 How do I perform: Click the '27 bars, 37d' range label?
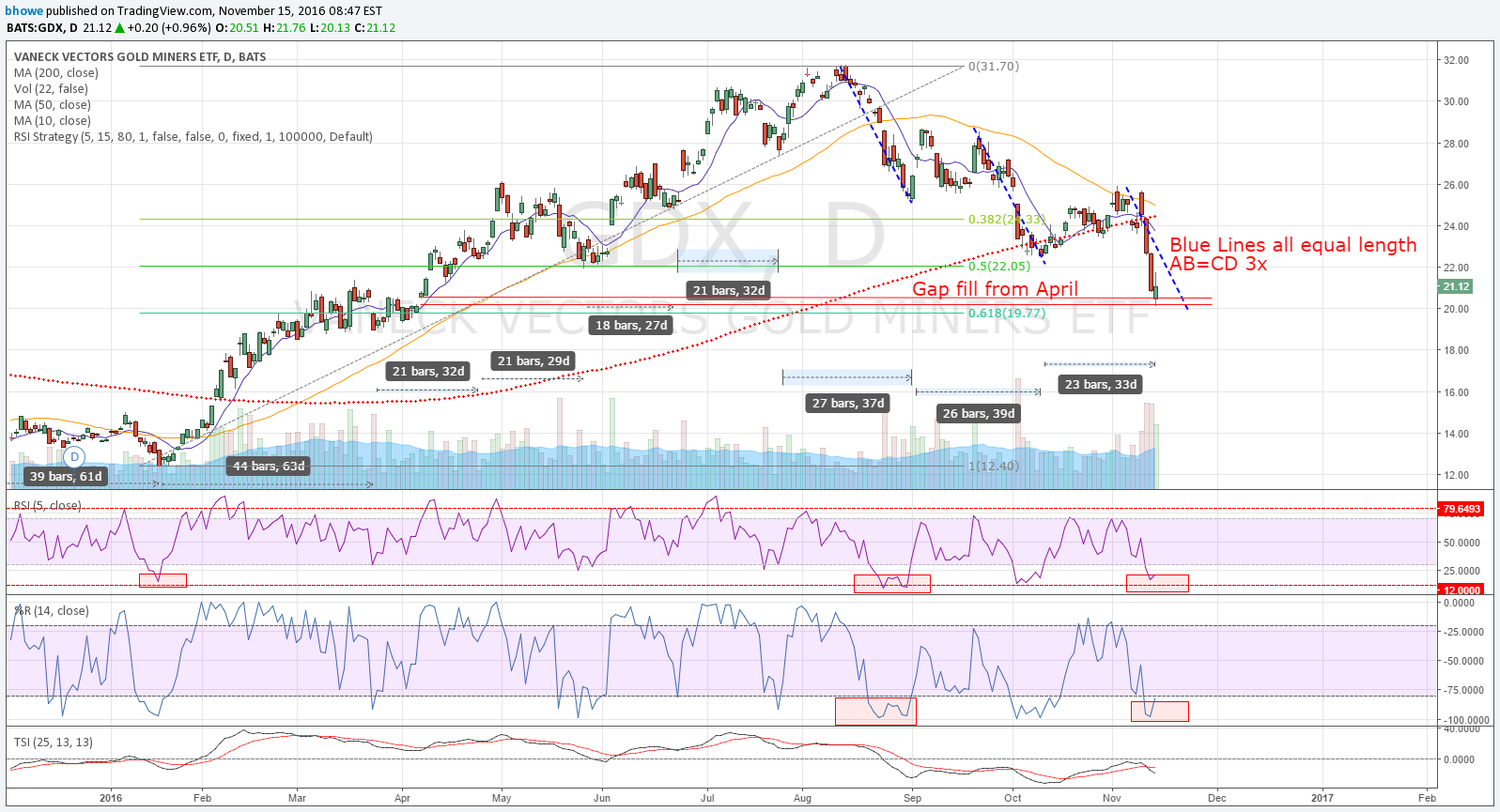[x=848, y=404]
